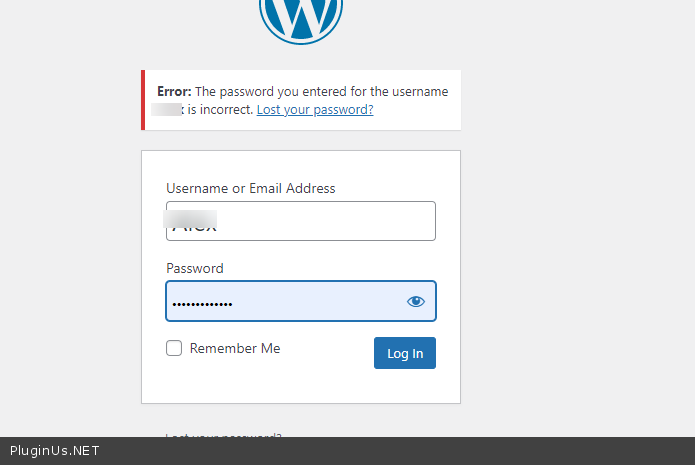Tick the Remember Me checkbox
695x465 pixels.
pyautogui.click(x=174, y=349)
